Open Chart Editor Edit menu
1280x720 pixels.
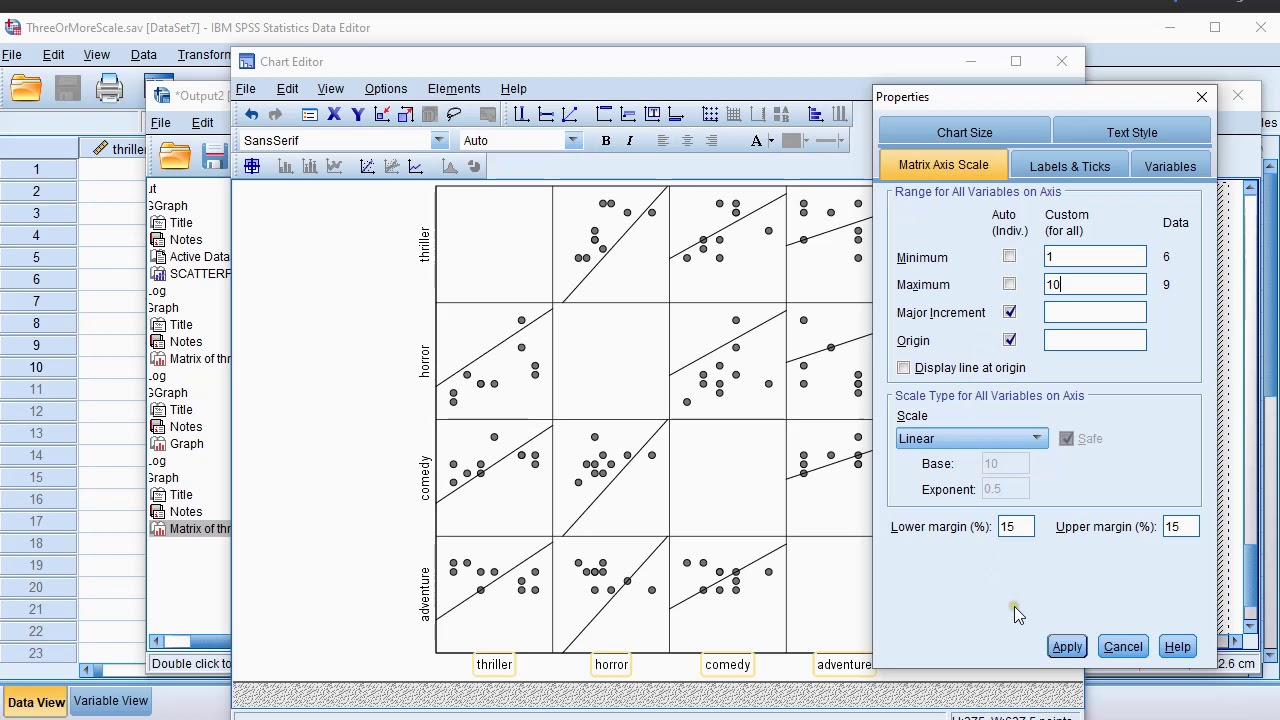[x=287, y=89]
